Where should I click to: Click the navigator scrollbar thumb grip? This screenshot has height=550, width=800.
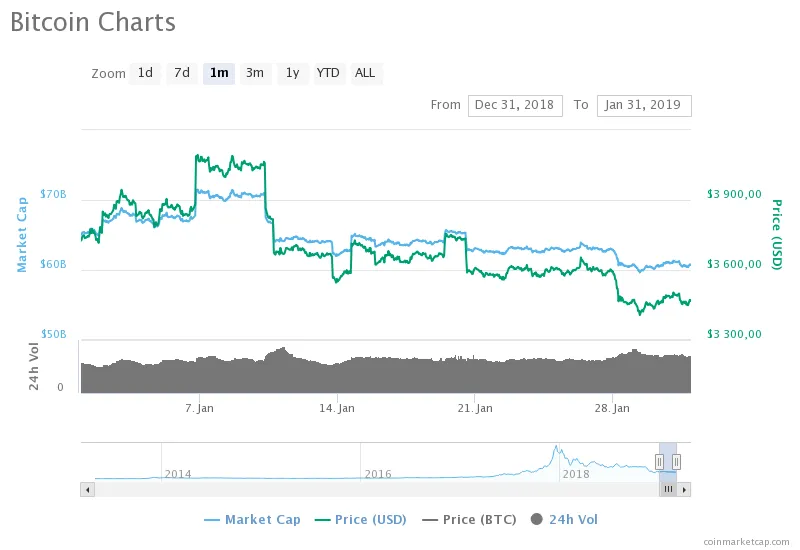(668, 490)
